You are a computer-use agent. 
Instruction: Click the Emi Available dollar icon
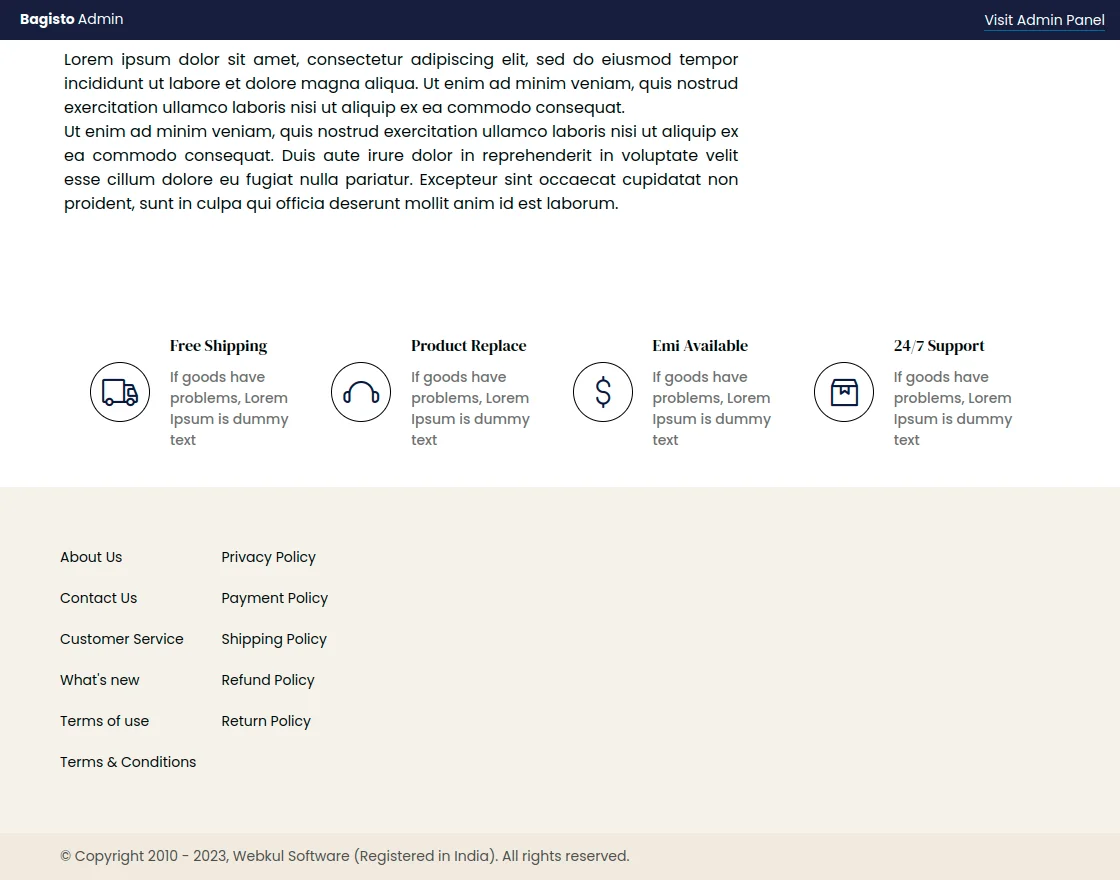[603, 392]
